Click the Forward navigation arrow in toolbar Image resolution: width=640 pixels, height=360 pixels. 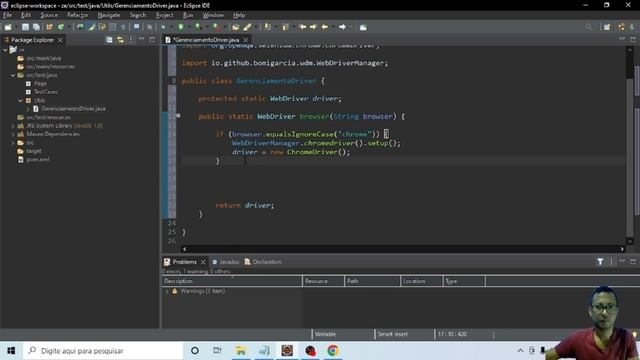pyautogui.click(x=342, y=27)
